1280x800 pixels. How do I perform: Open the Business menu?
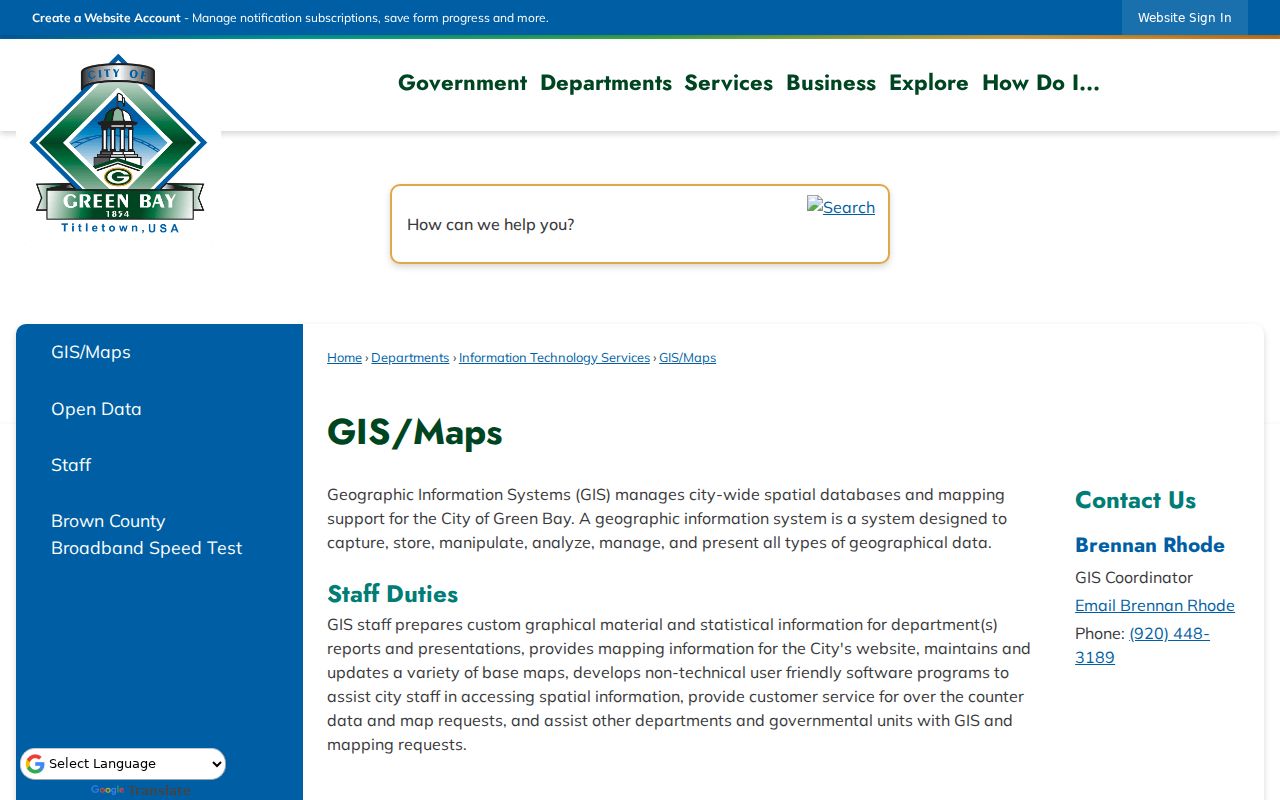831,83
